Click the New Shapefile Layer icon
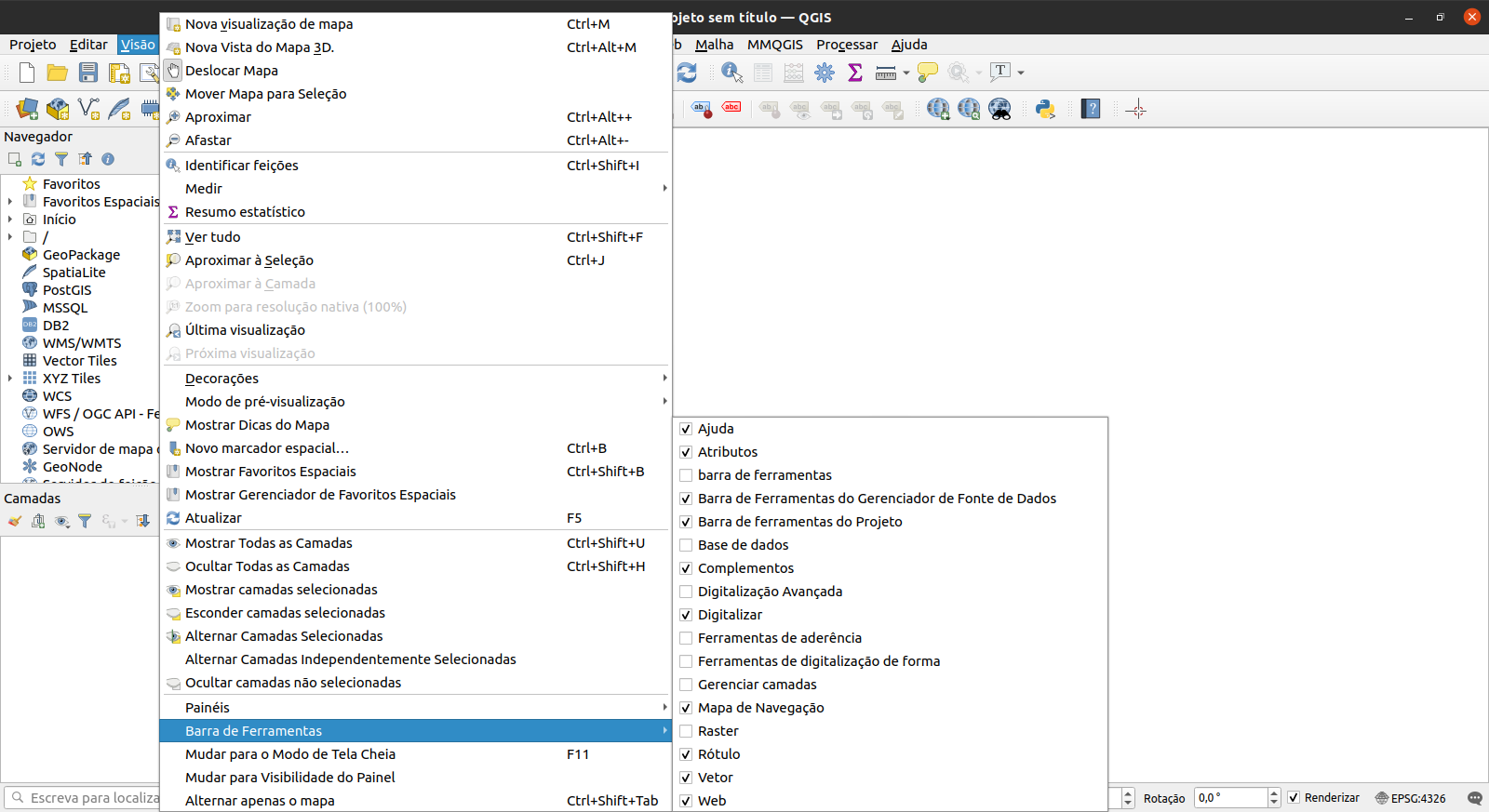1489x812 pixels. [x=88, y=109]
